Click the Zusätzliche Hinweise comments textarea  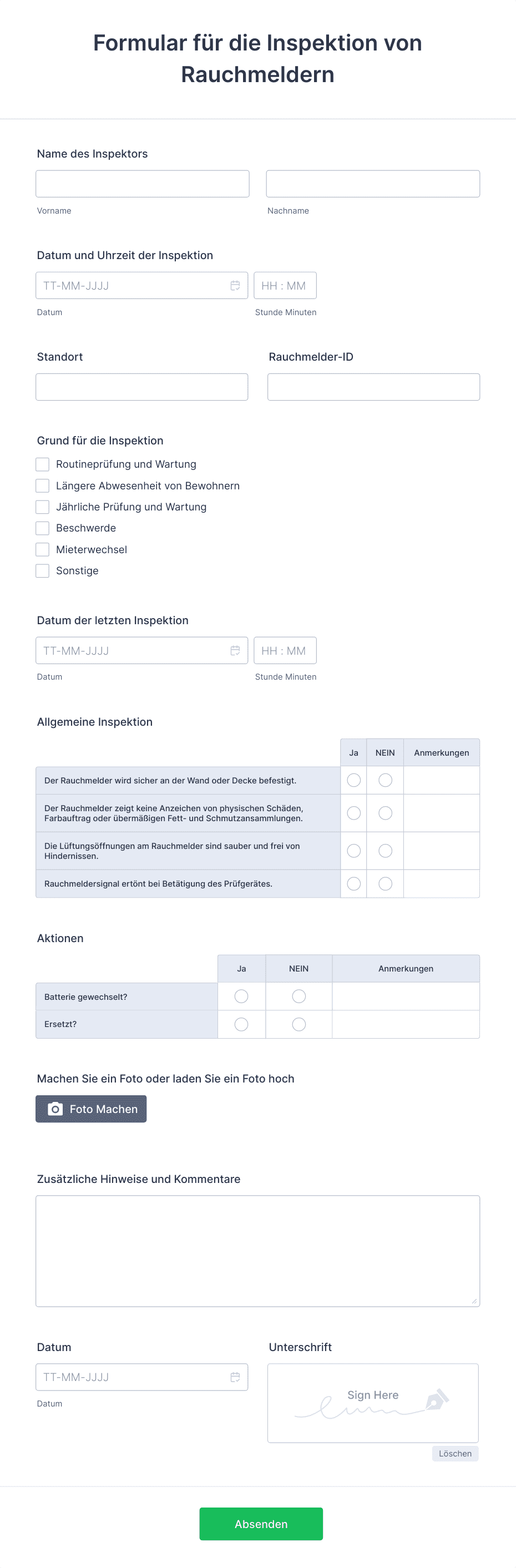pos(258,1251)
